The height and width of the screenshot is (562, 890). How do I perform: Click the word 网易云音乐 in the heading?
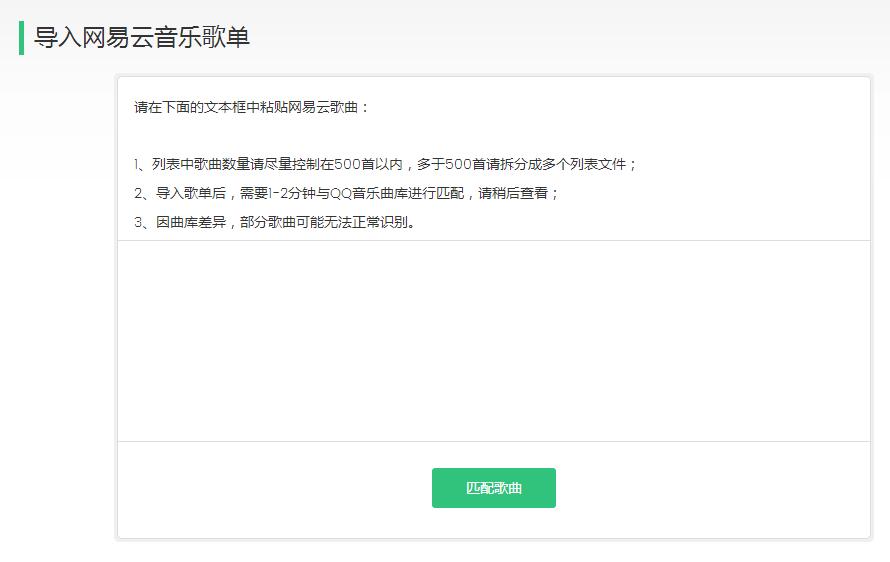coord(141,38)
